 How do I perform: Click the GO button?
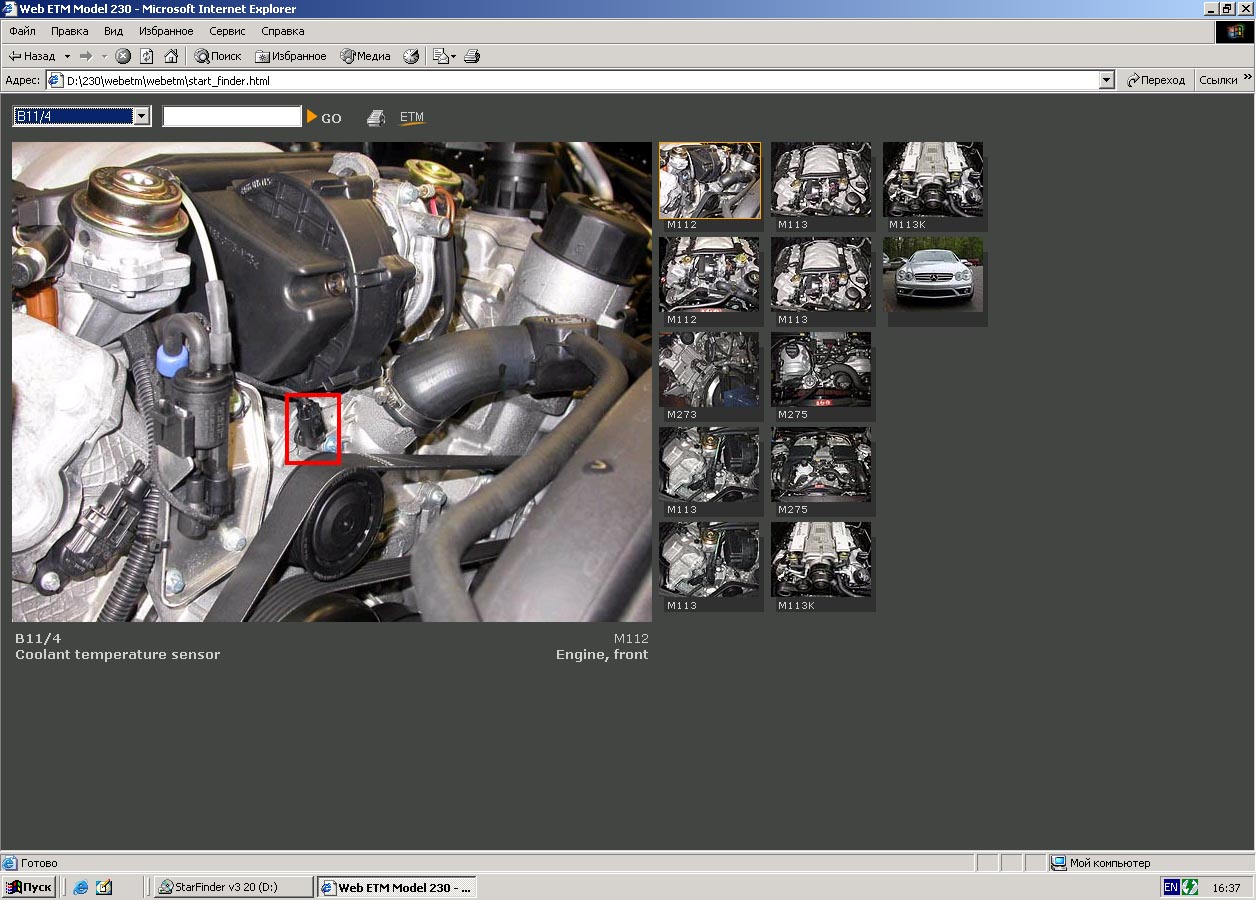click(325, 118)
